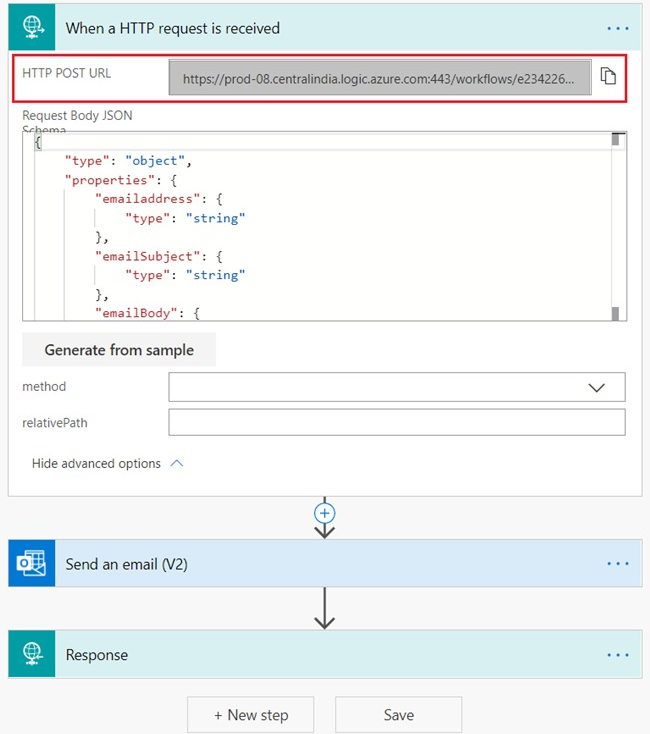The width and height of the screenshot is (650, 734).
Task: Click the Response action icon
Action: click(32, 655)
